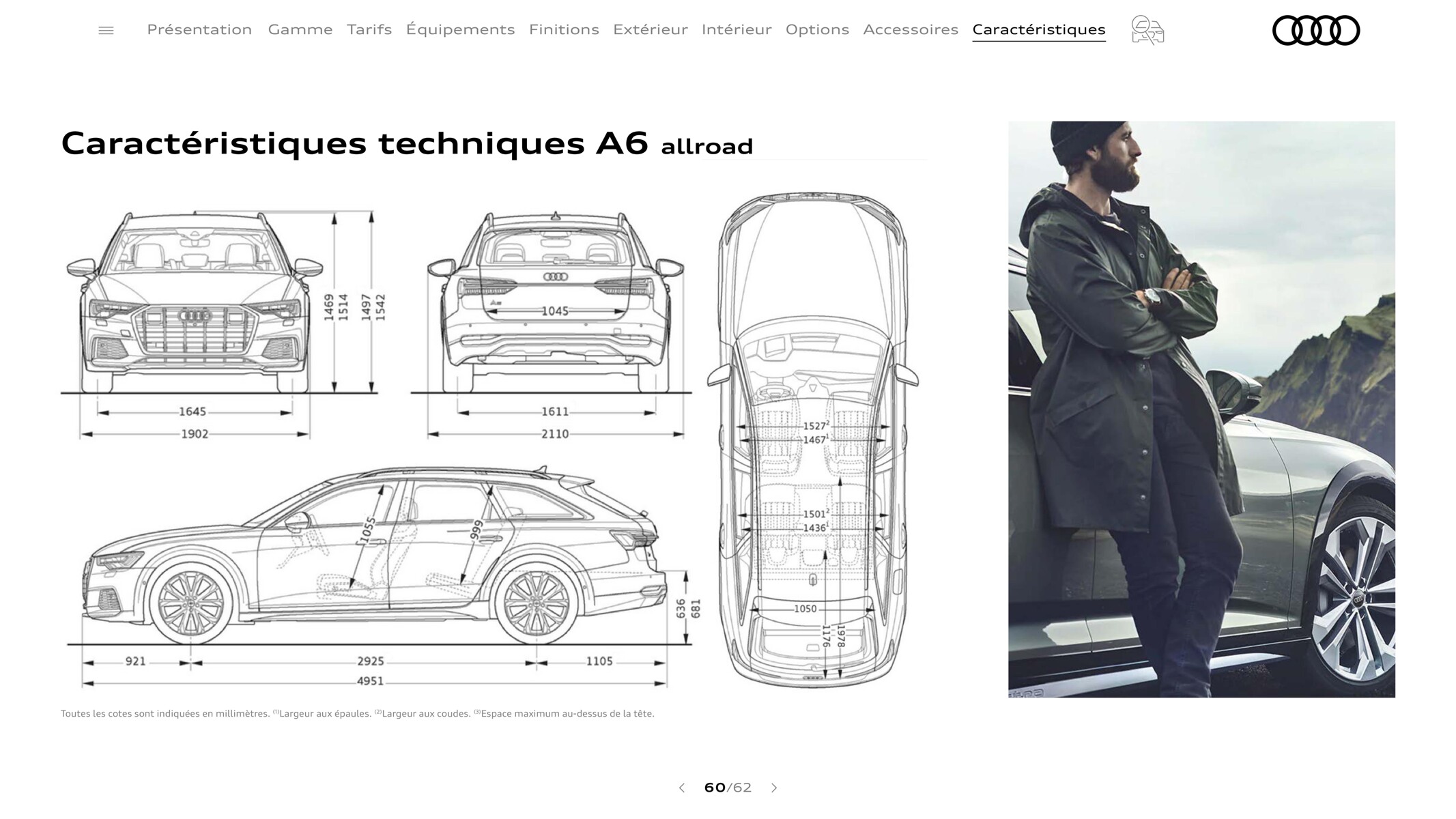Click the heading Caractéristiques techniques A6 allroad
This screenshot has width=1456, height=819.
(407, 144)
